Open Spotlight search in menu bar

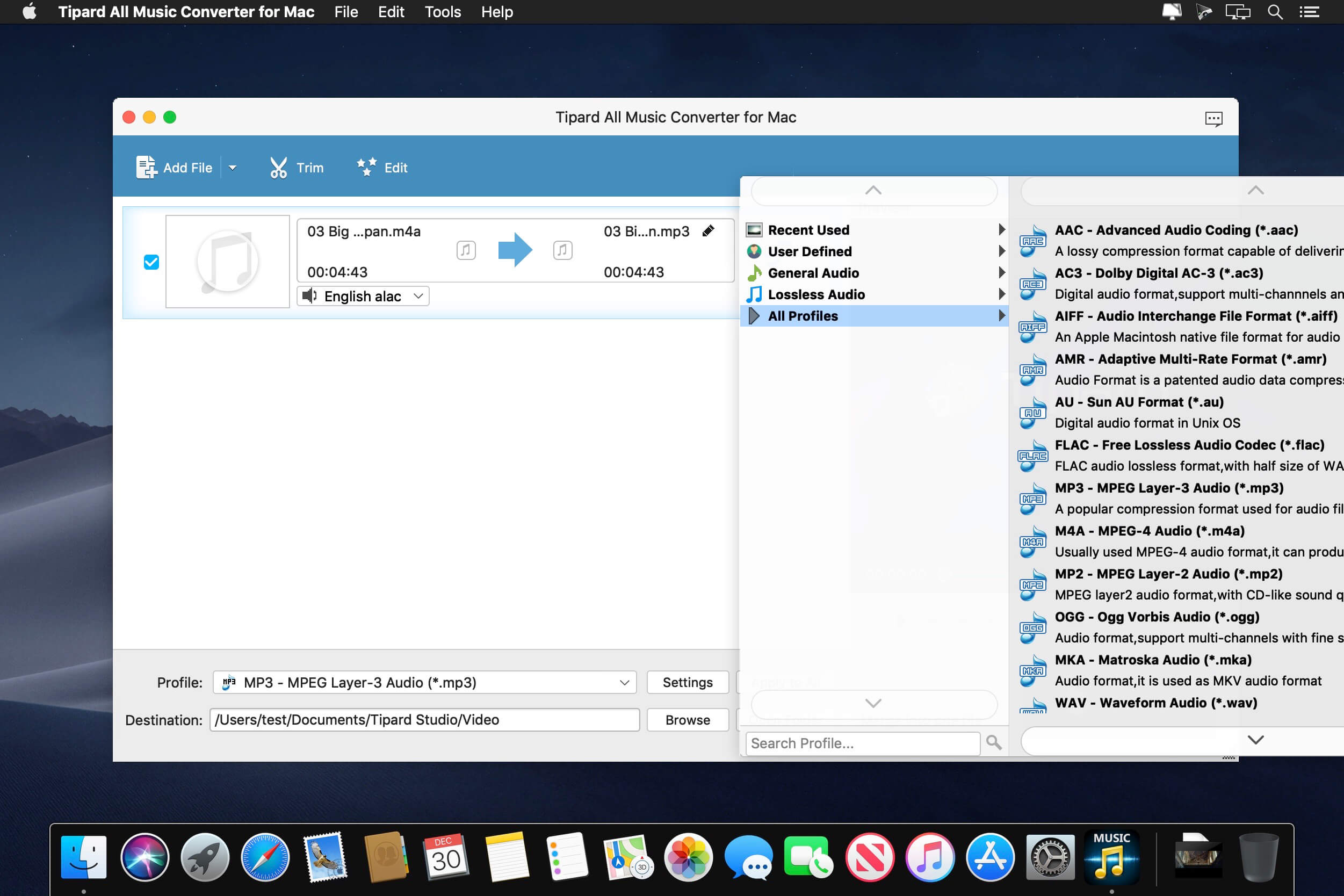click(x=1275, y=11)
